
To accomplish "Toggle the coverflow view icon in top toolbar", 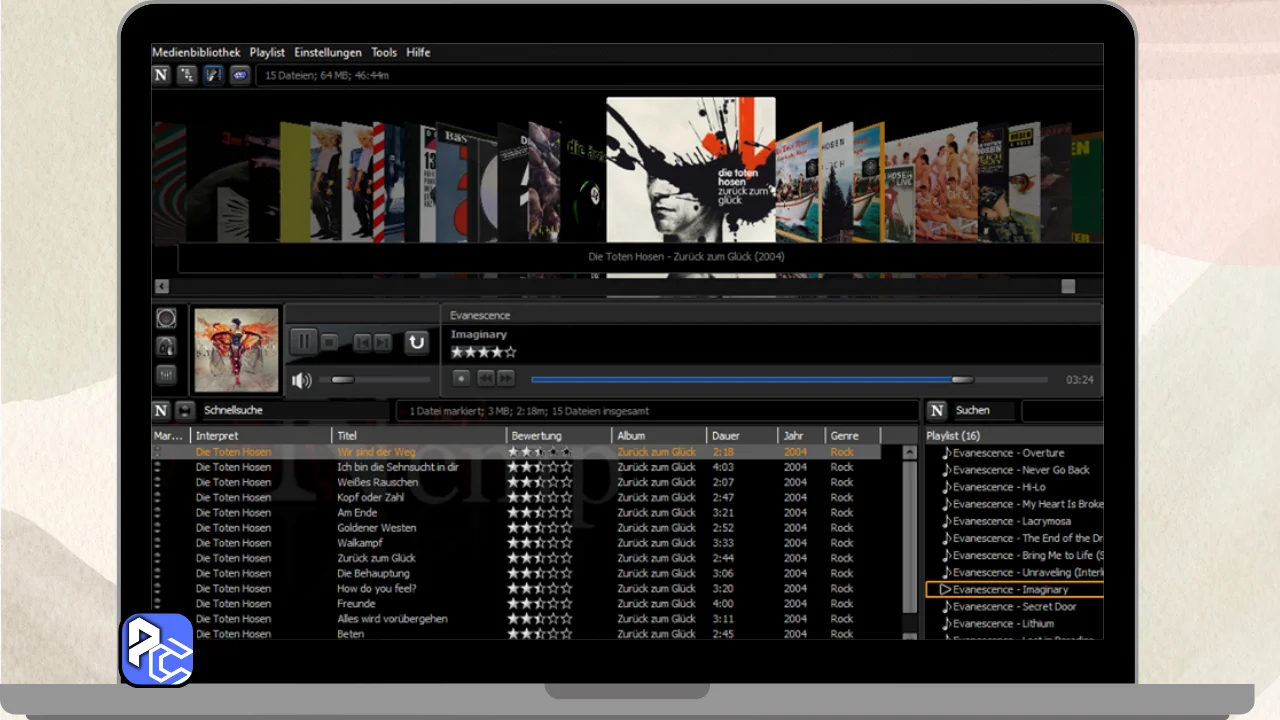I will click(213, 75).
